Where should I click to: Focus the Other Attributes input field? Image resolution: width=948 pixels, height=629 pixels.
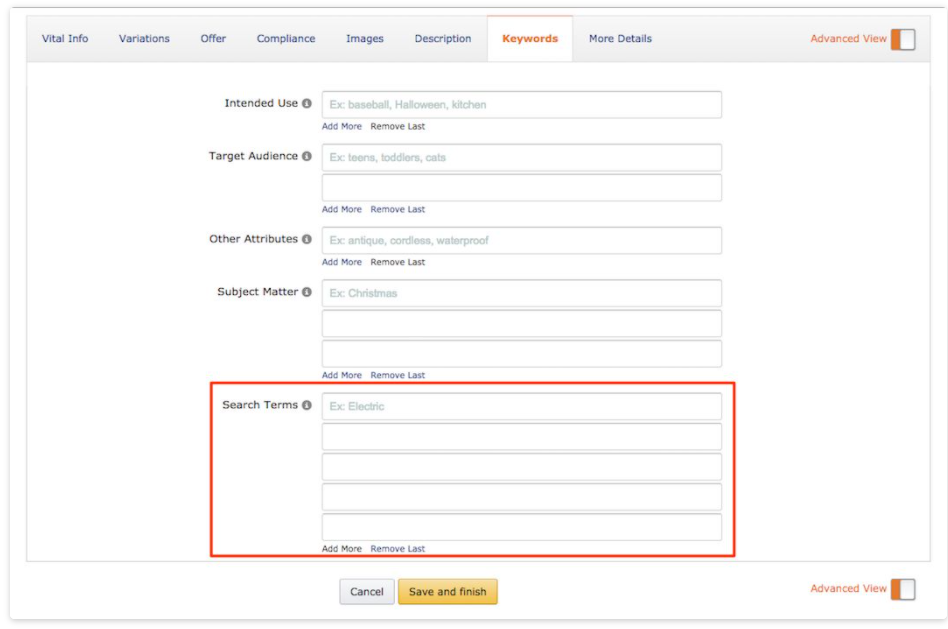click(x=522, y=240)
